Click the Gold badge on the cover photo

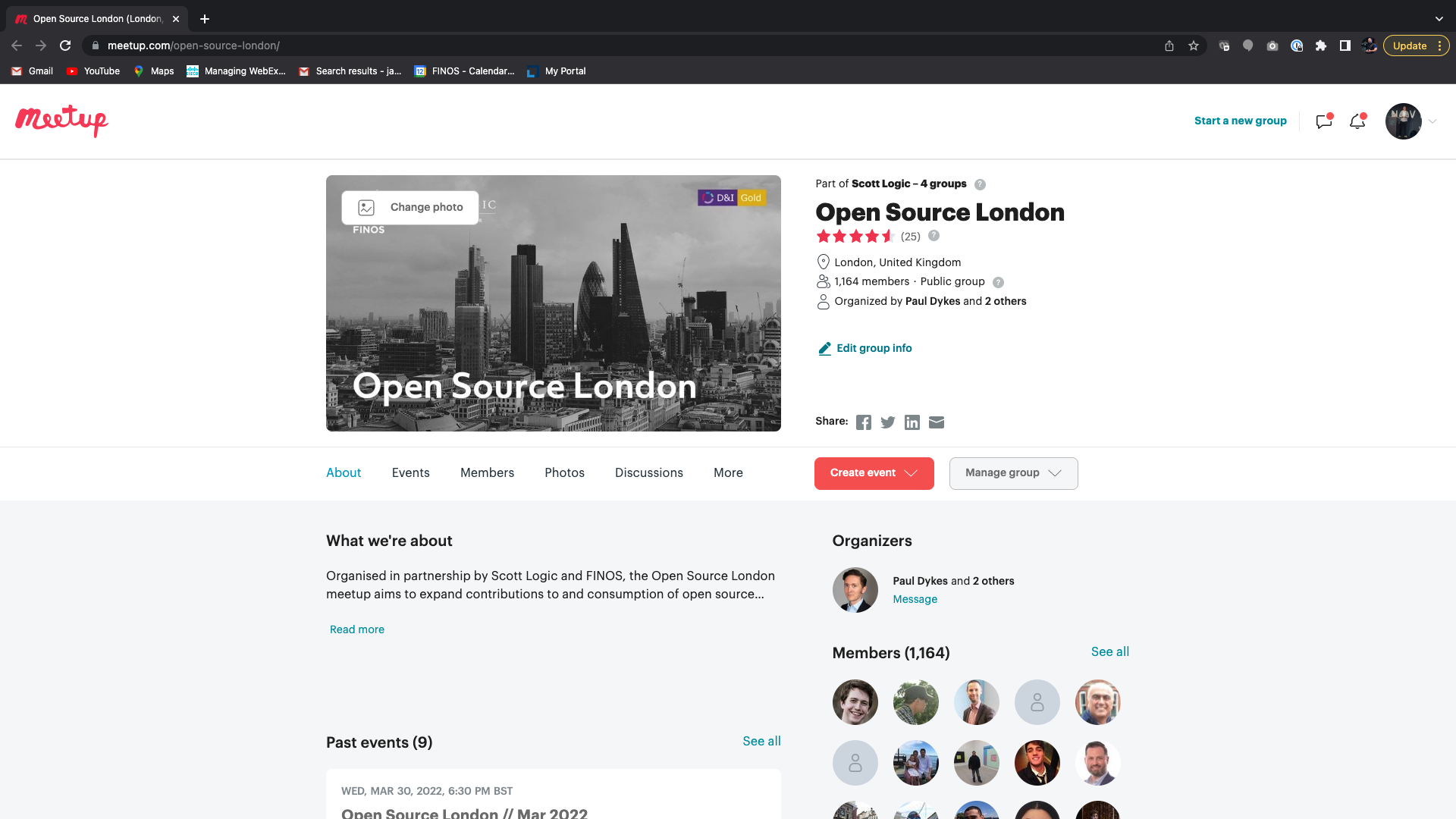pyautogui.click(x=751, y=197)
